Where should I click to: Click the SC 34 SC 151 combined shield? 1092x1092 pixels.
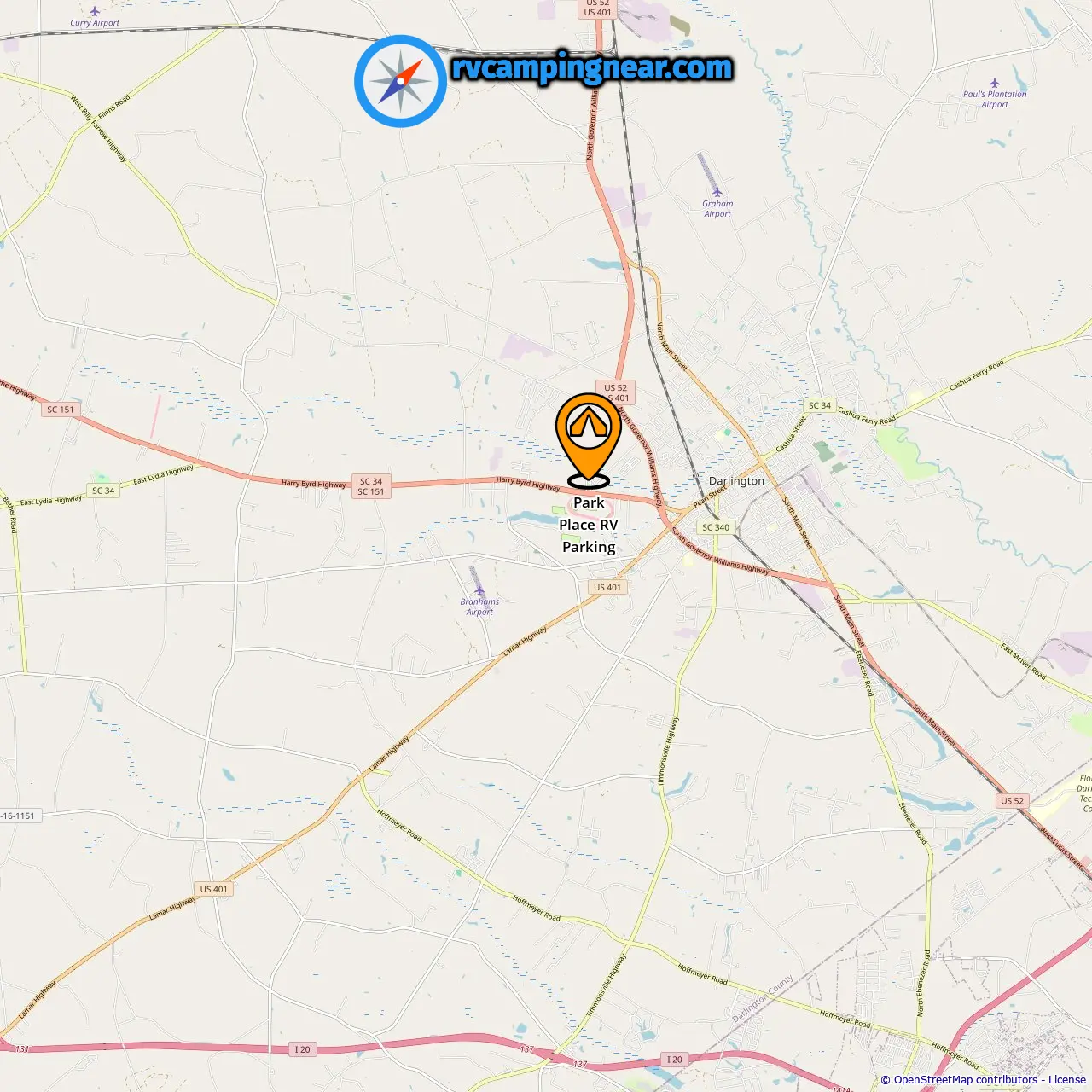point(371,486)
